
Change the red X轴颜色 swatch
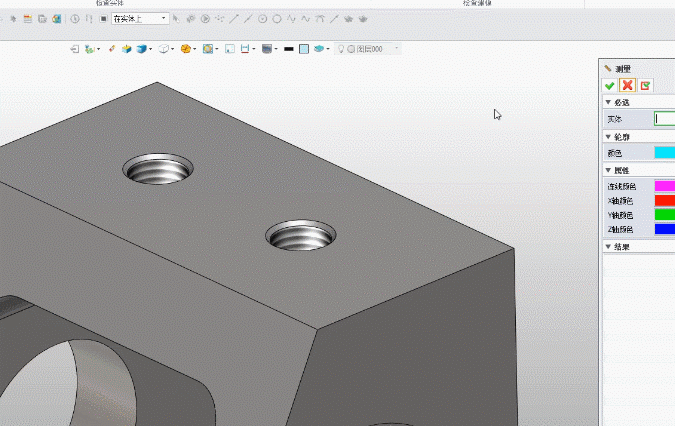tap(664, 201)
